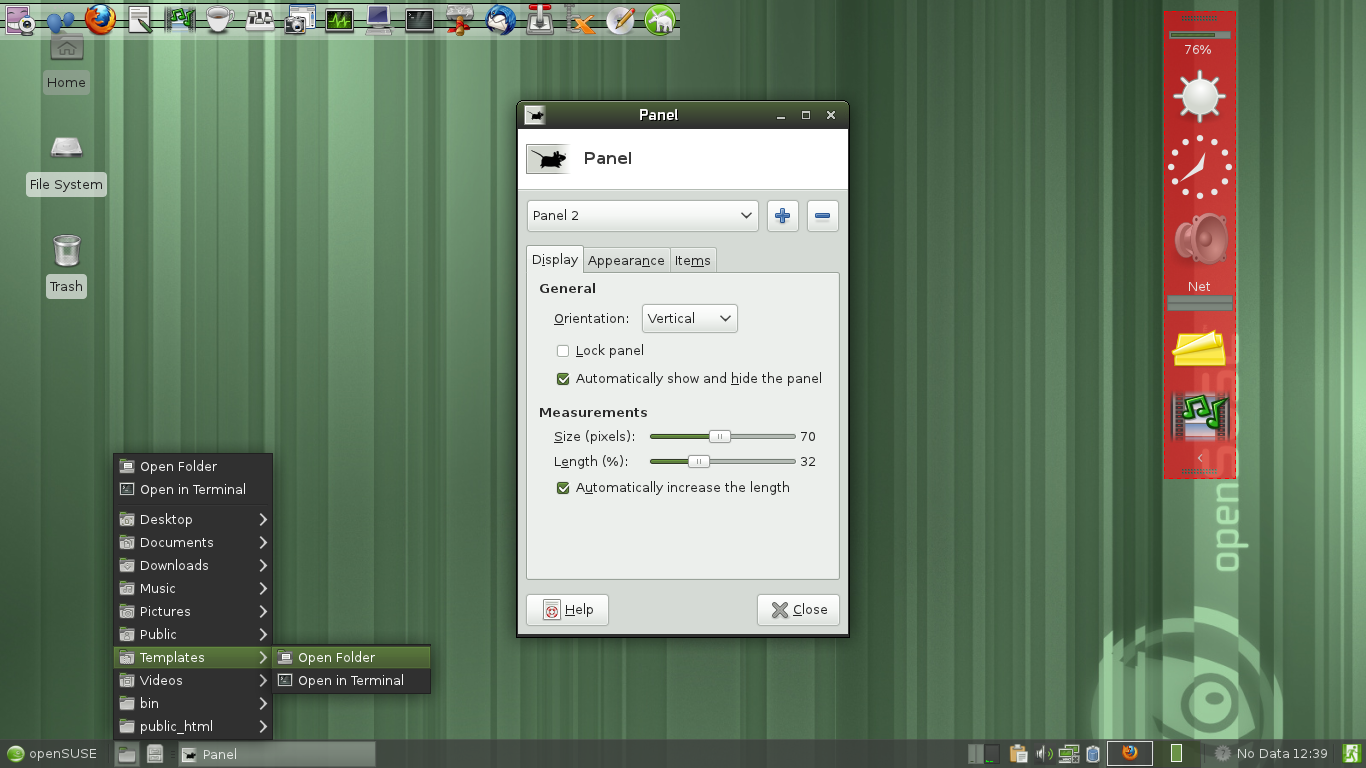Launch Firefox from the top launcher panel
Screen dimensions: 1366x768
pyautogui.click(x=100, y=19)
